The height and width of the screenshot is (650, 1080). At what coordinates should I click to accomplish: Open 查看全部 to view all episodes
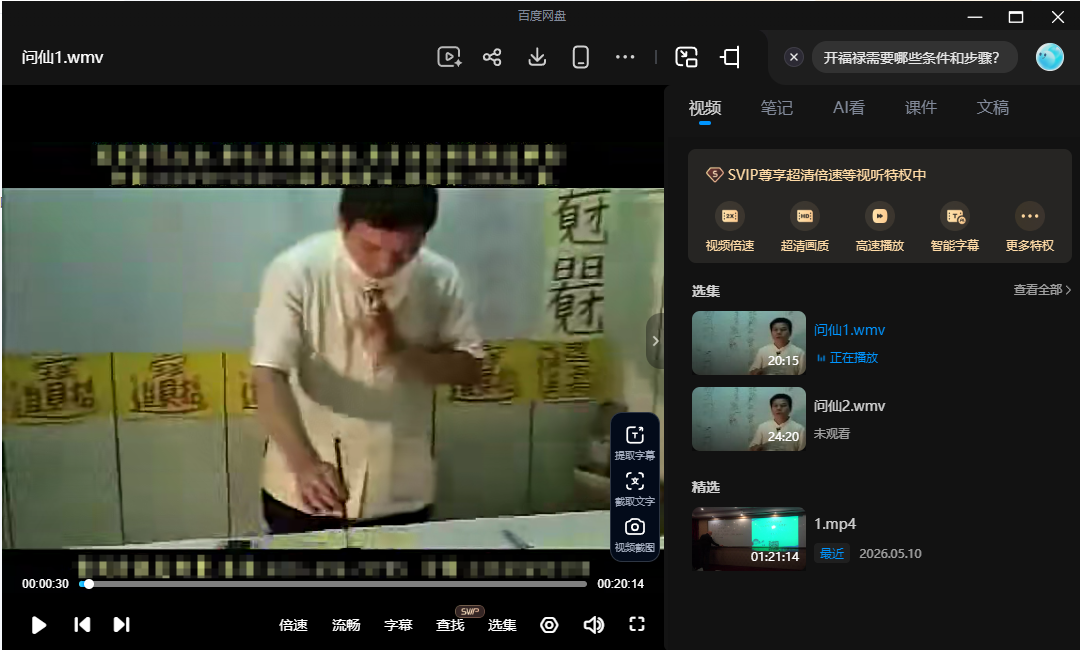point(1042,290)
